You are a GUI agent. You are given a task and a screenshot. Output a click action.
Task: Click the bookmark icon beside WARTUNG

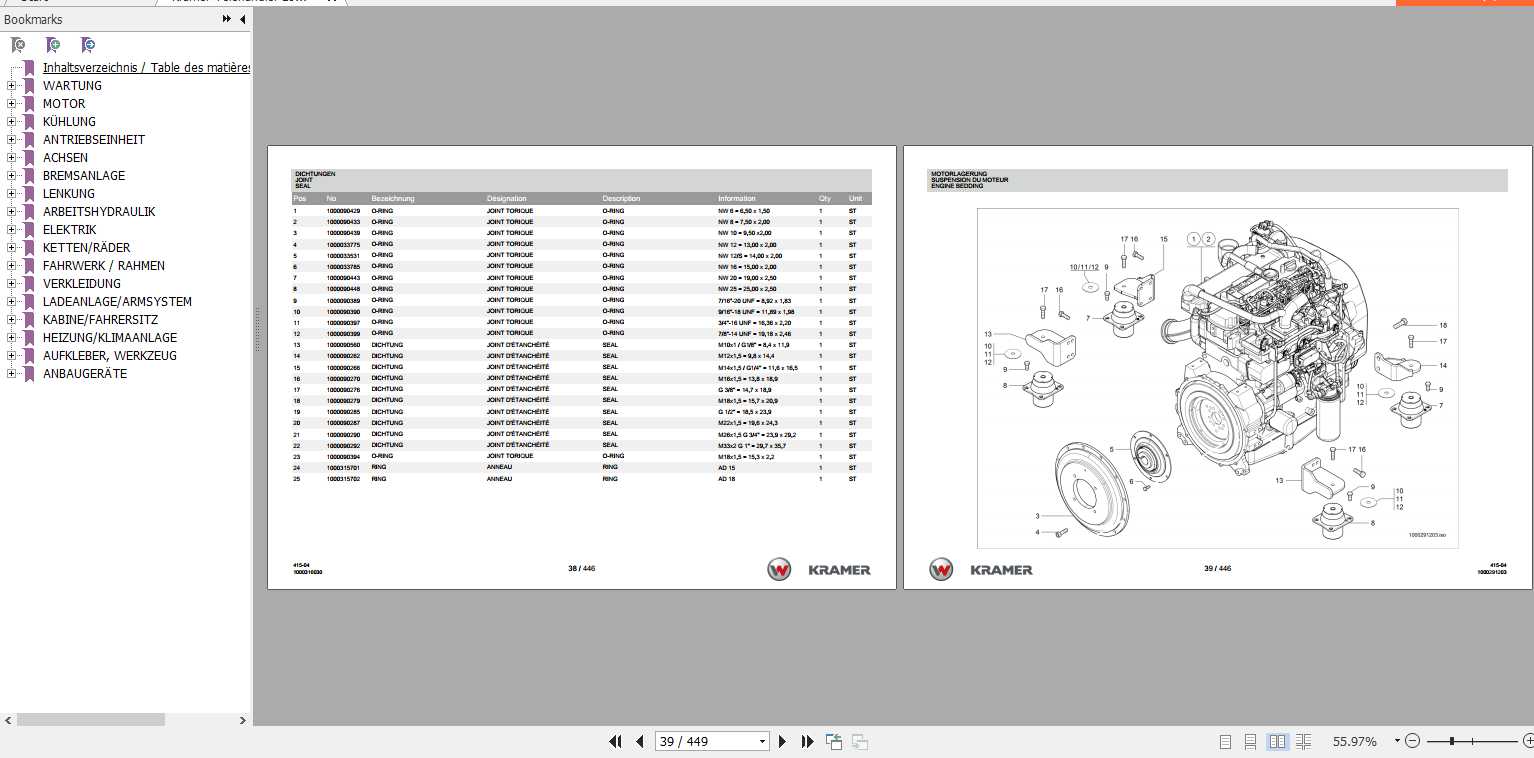coord(30,86)
